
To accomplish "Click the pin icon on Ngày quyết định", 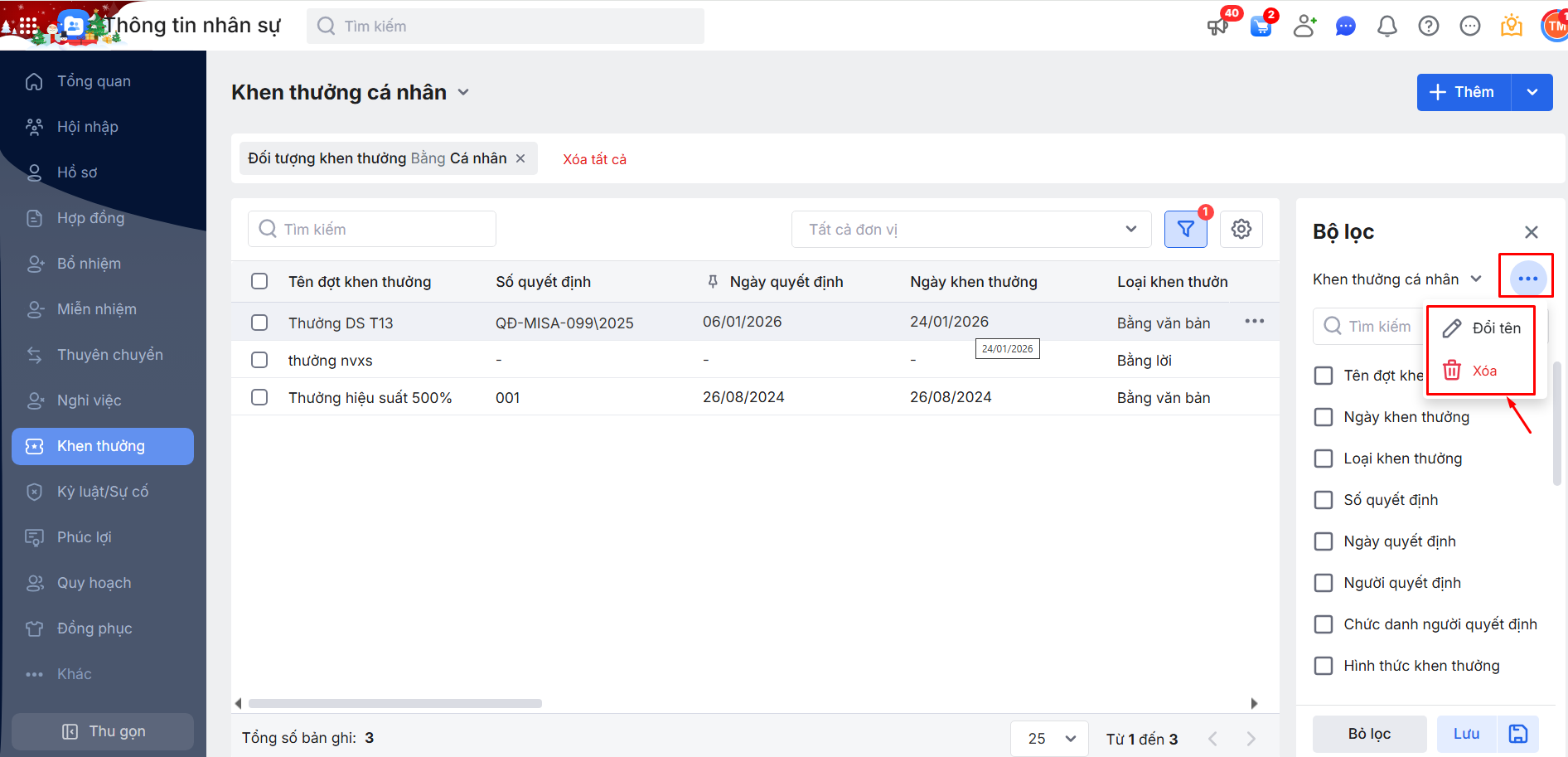I will coord(713,282).
